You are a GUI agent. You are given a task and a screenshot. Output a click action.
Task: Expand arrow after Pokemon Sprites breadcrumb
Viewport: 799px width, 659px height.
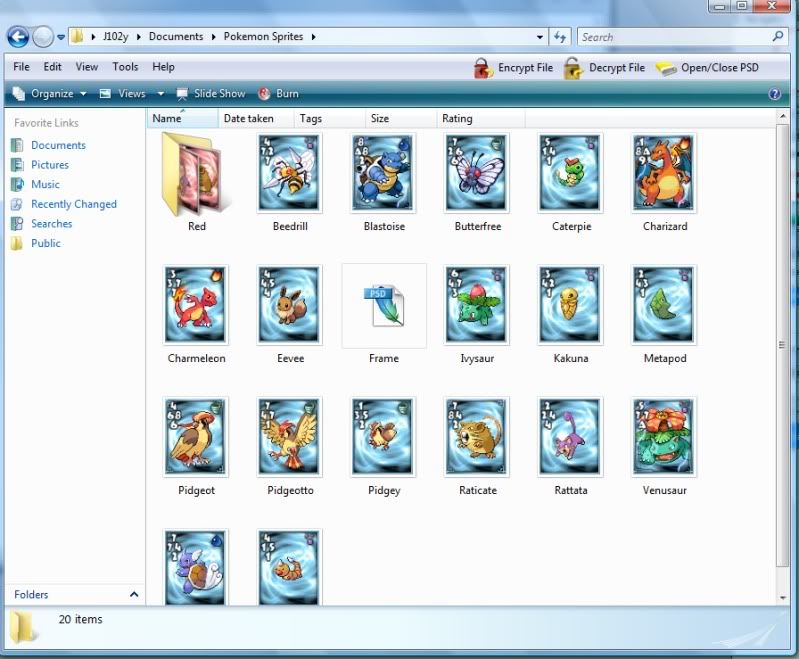[x=313, y=37]
